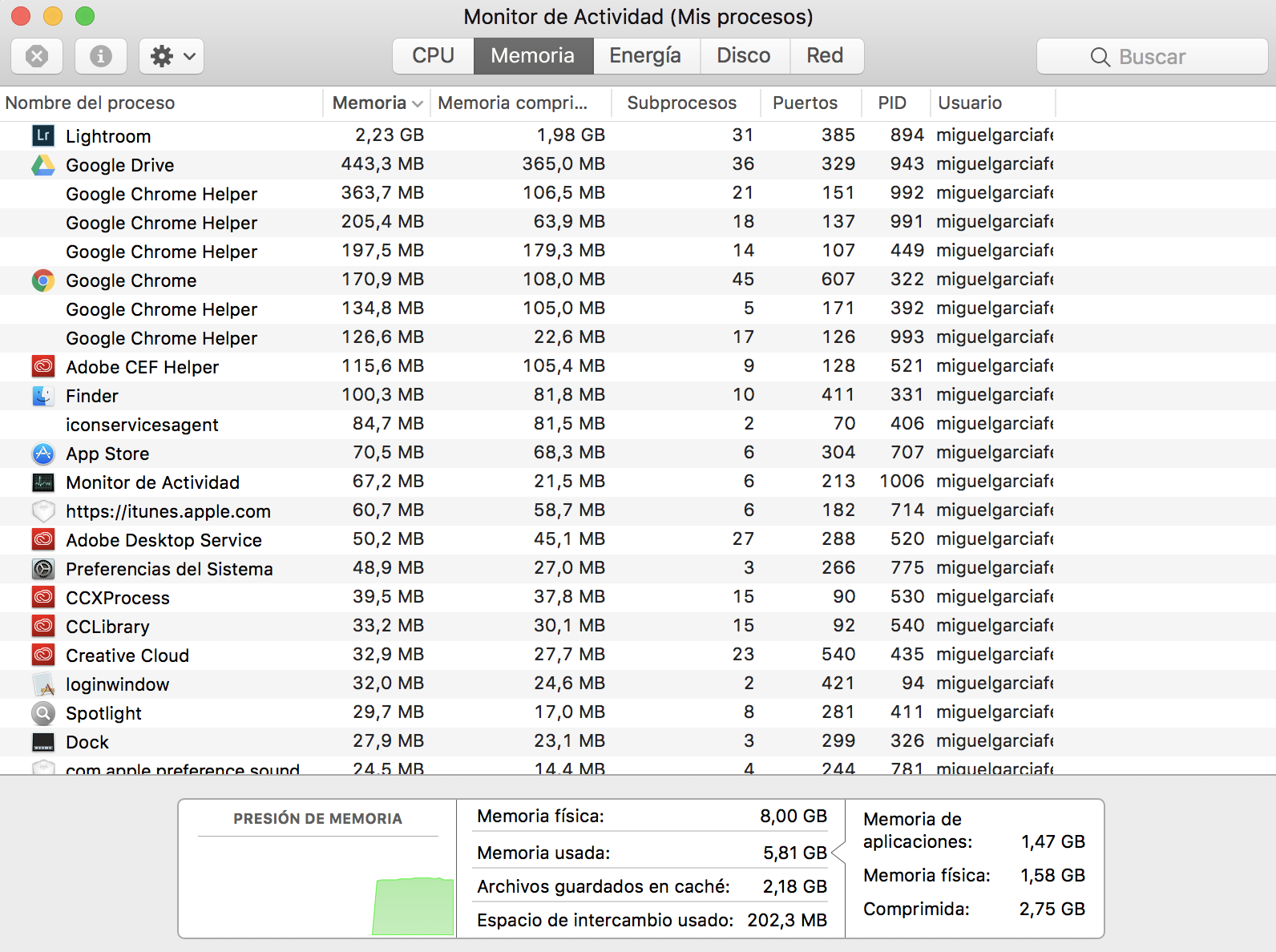Click the Adobe Desktop Service icon

43,540
